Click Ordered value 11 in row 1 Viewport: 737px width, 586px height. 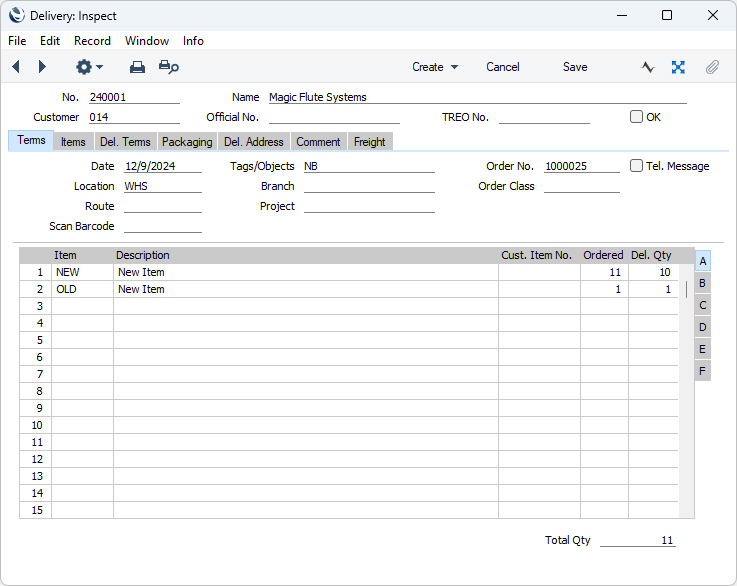click(604, 272)
